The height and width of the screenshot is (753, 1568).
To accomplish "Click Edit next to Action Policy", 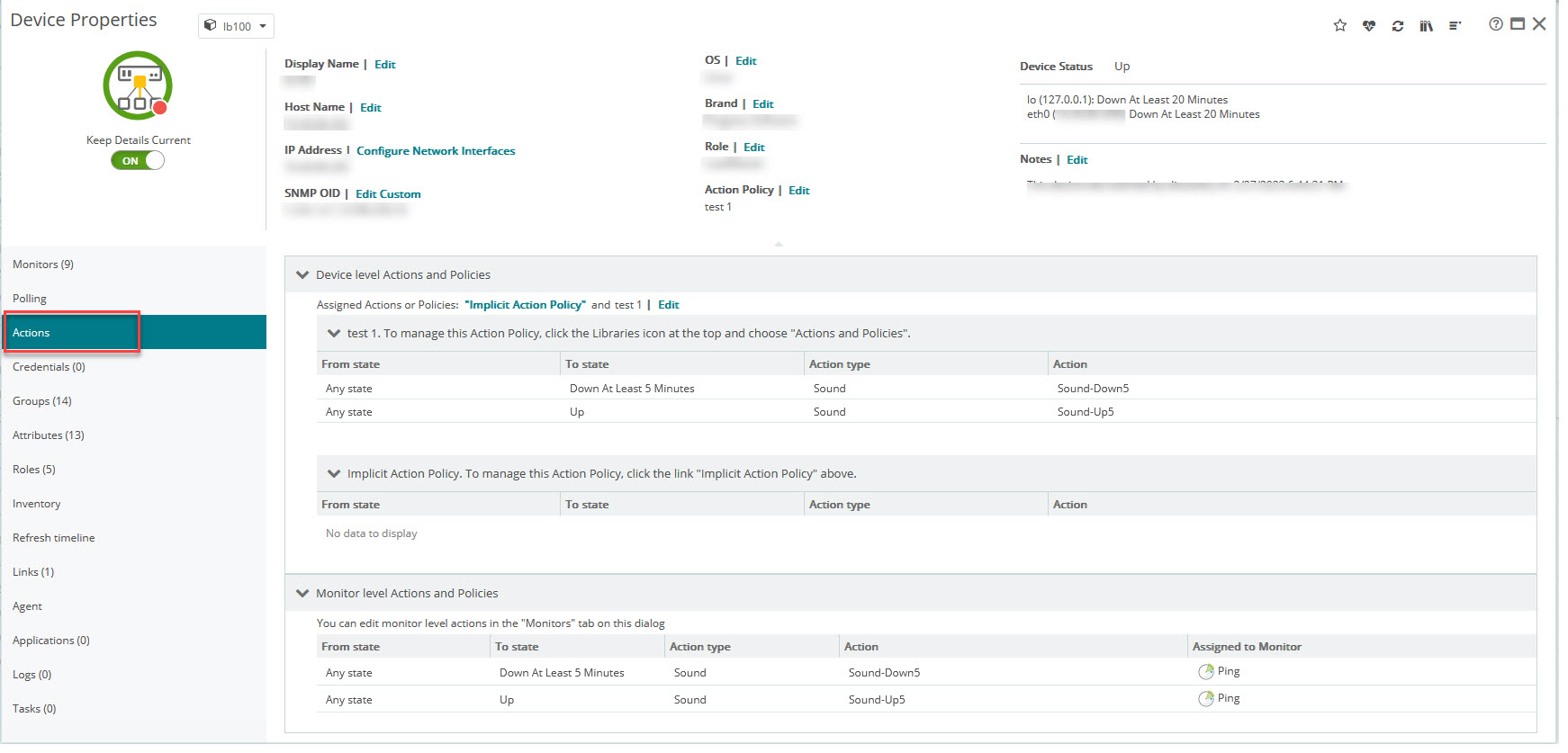I will (799, 191).
